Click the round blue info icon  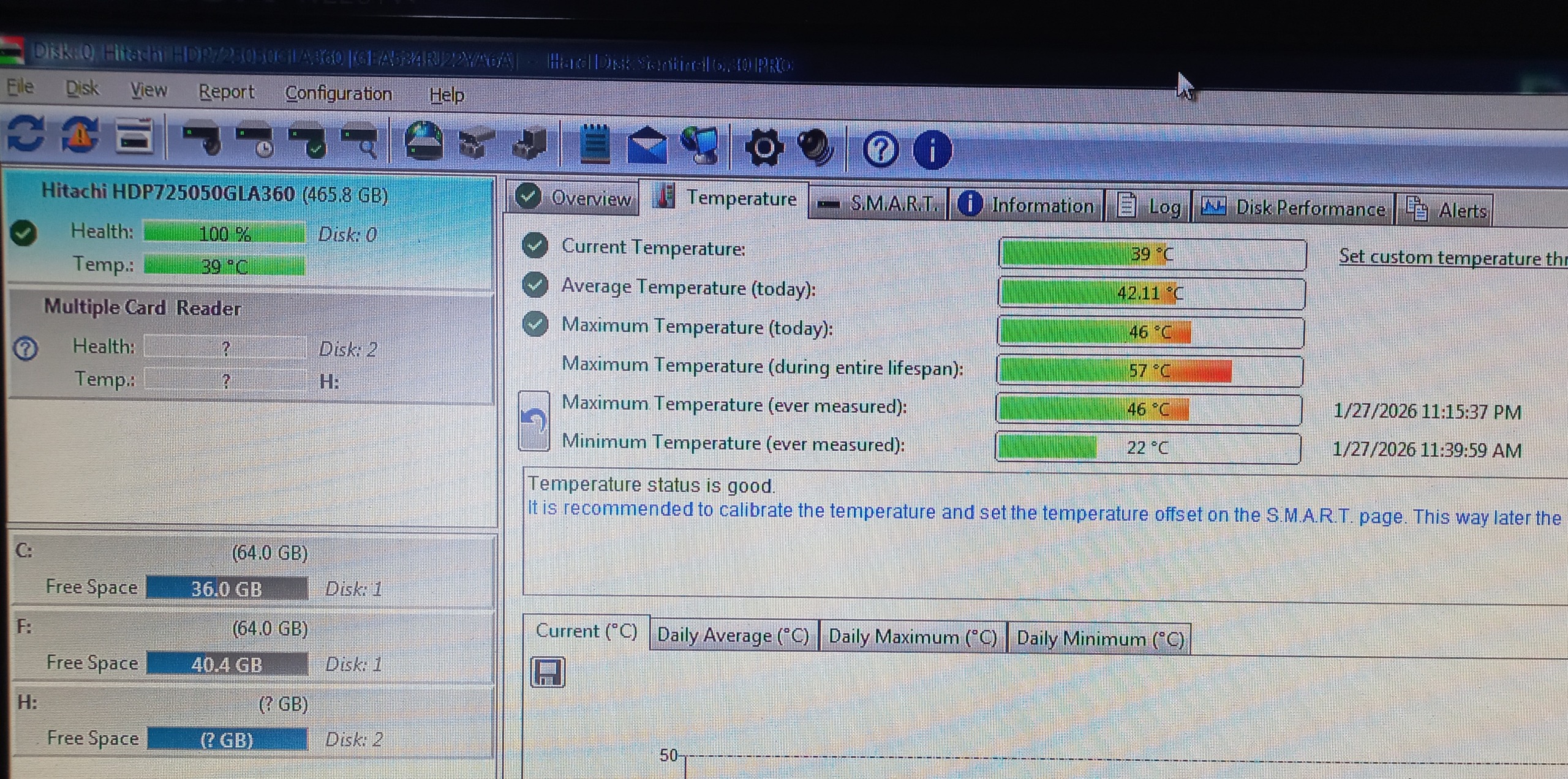click(932, 150)
